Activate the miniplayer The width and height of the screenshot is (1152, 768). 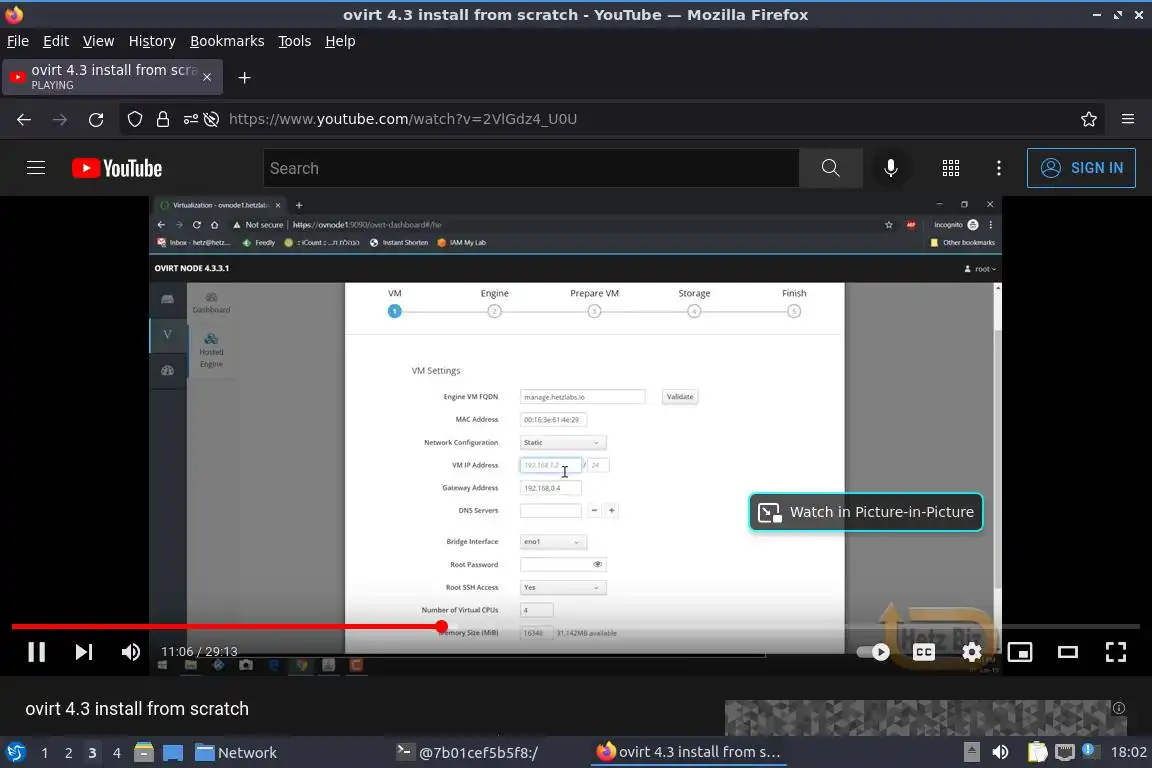click(x=1020, y=652)
